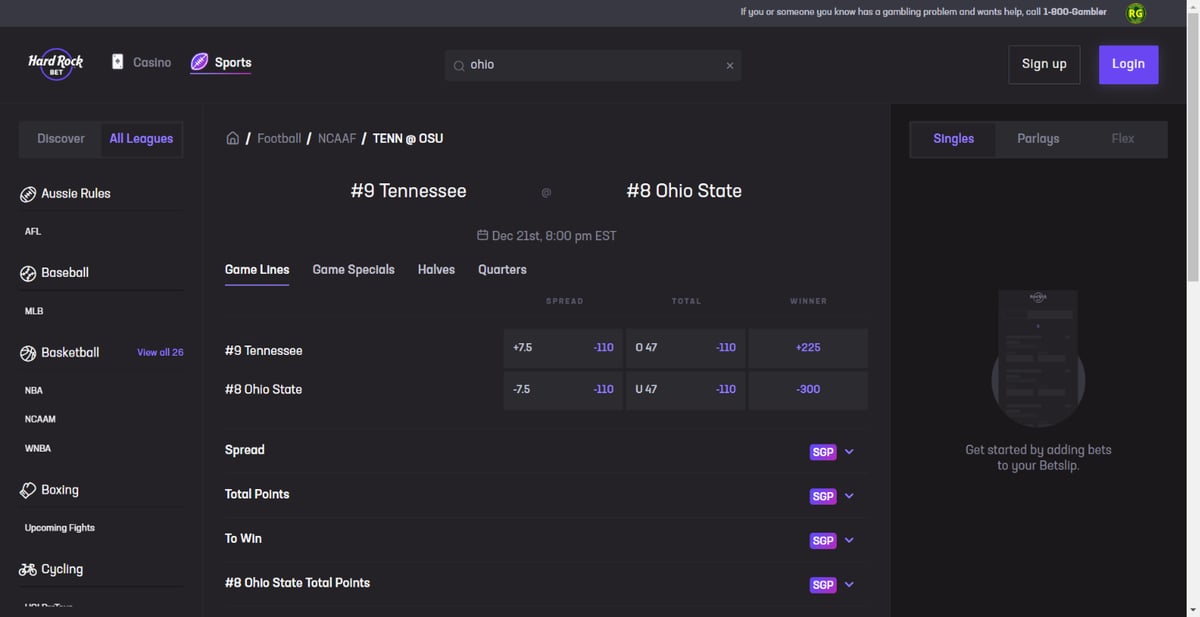Screen dimensions: 1200x617
Task: Click the #8 Ohio State heading
Action: tap(684, 191)
